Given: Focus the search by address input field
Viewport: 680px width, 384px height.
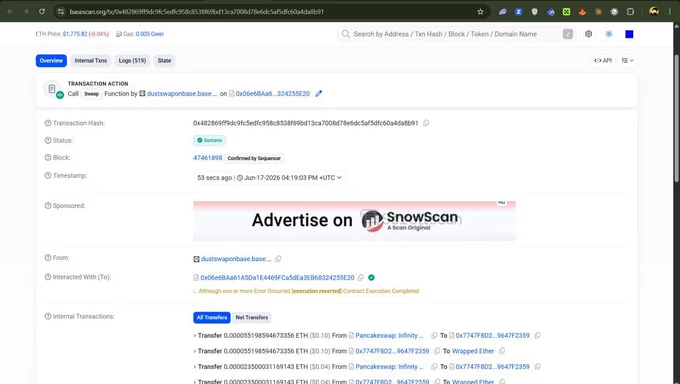Looking at the screenshot, I should tap(455, 34).
